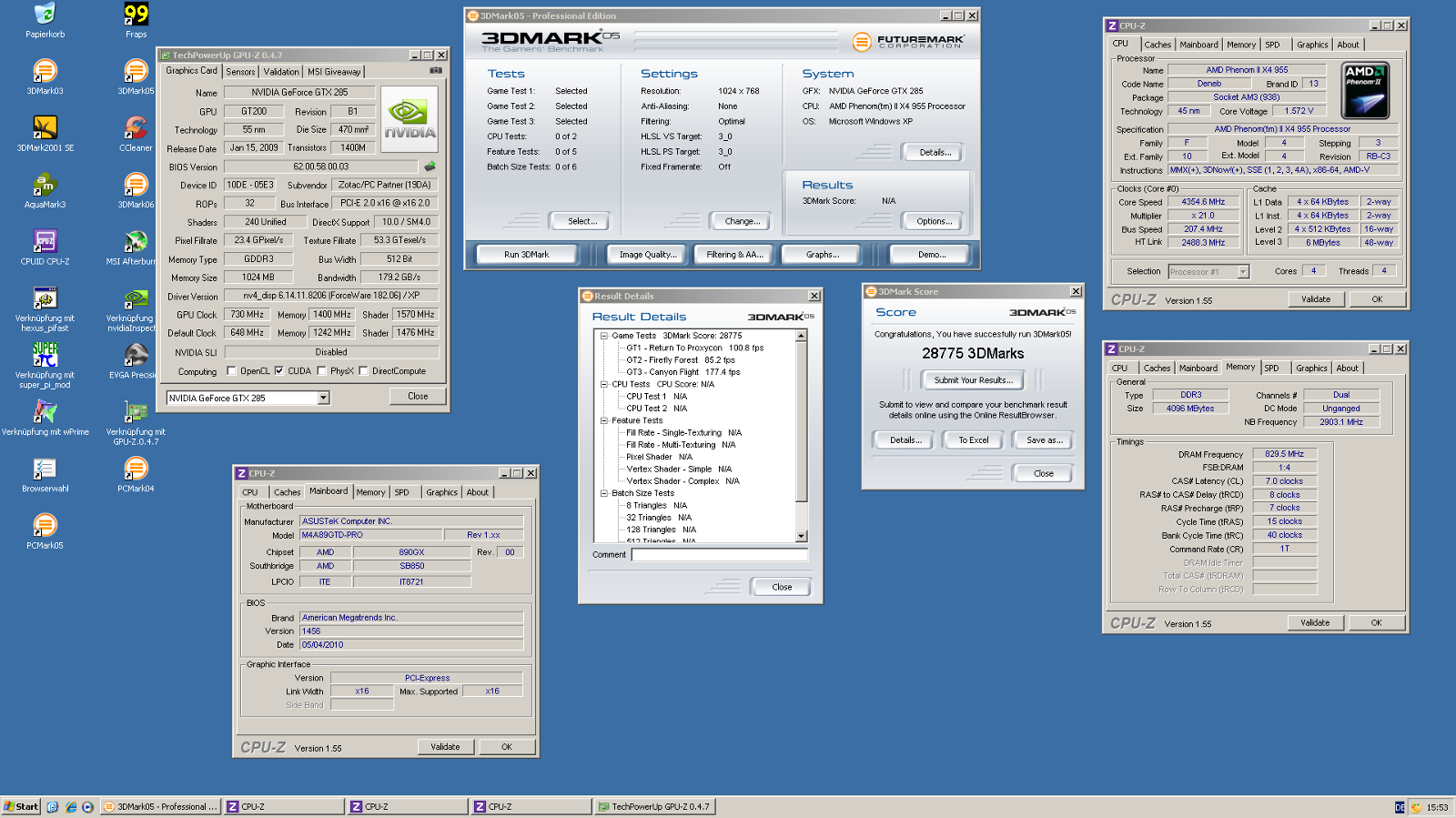Click the Filtering & AA button

tap(734, 255)
